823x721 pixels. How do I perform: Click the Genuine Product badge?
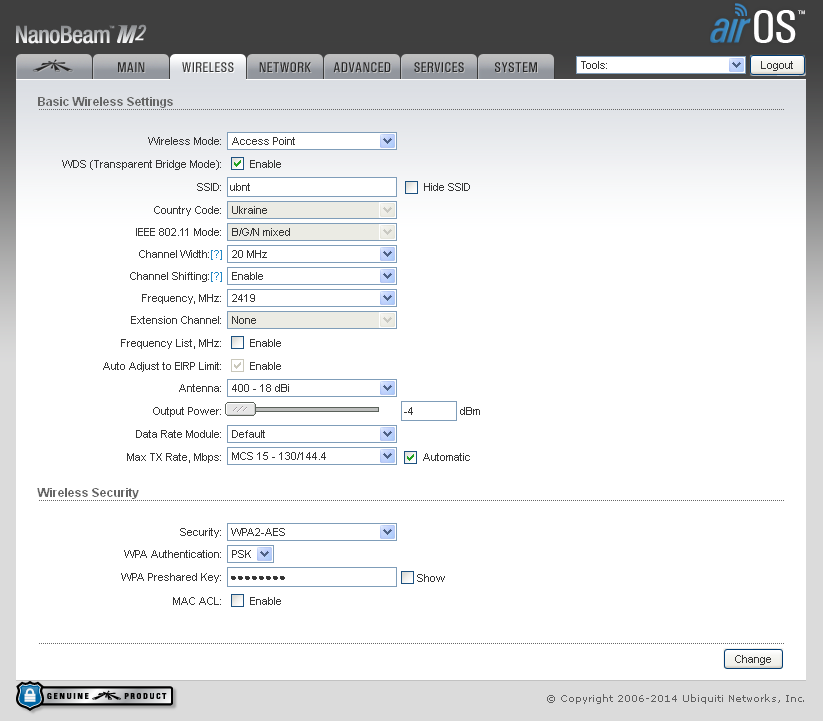click(x=95, y=696)
